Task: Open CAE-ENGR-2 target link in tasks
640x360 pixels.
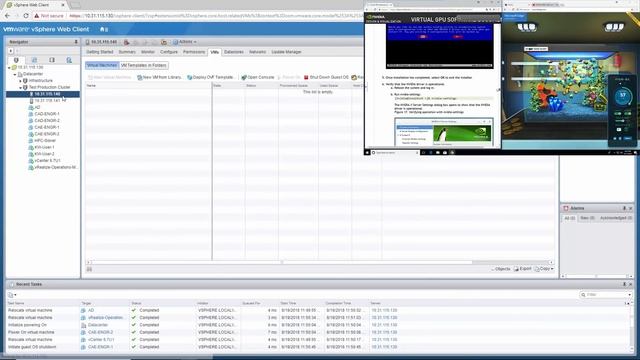Action: tap(100, 332)
